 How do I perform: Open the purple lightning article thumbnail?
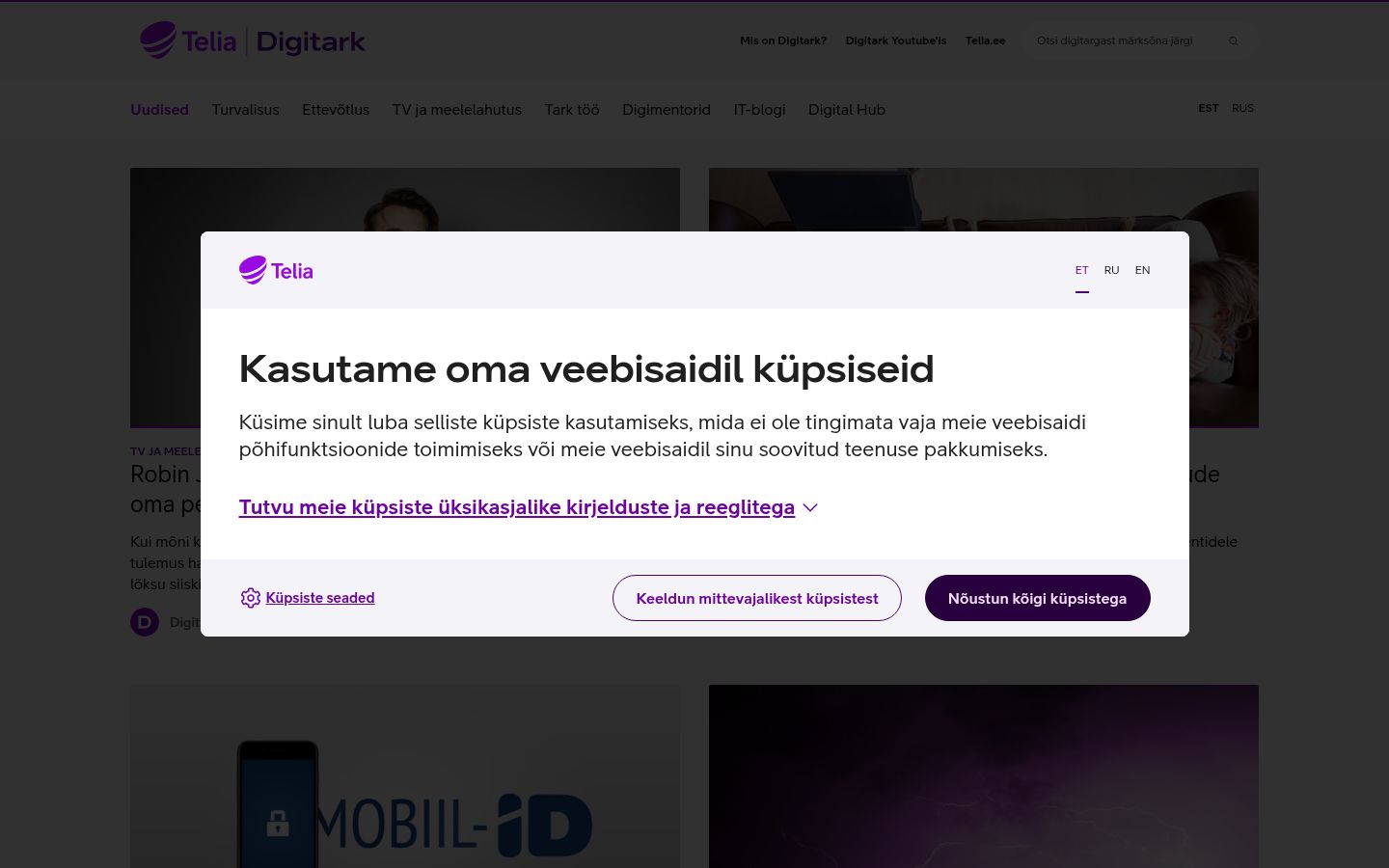[x=984, y=776]
